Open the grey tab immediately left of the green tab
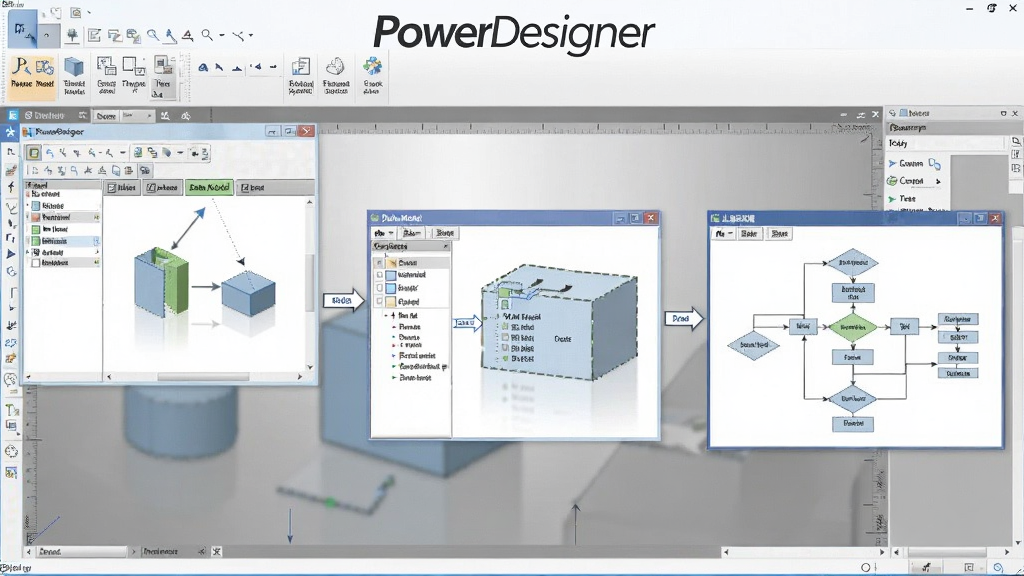1024x576 pixels. (x=162, y=187)
